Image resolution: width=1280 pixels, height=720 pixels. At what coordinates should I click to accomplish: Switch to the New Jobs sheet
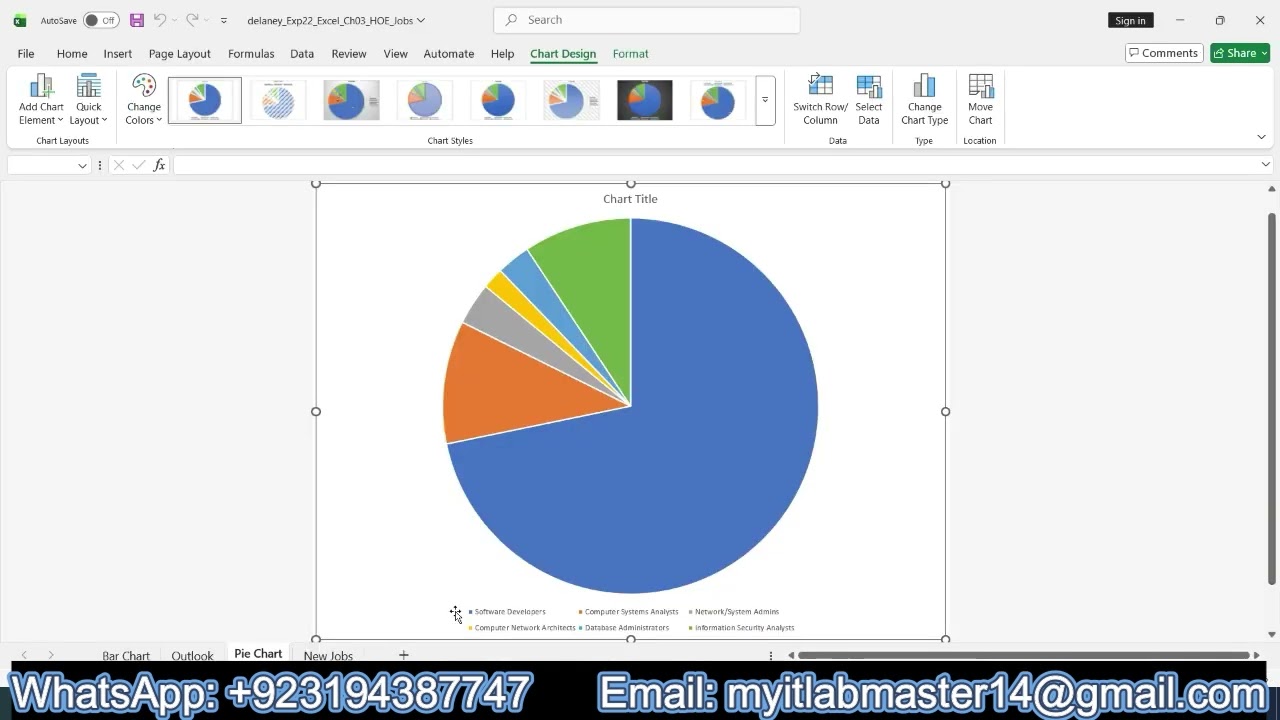point(328,656)
